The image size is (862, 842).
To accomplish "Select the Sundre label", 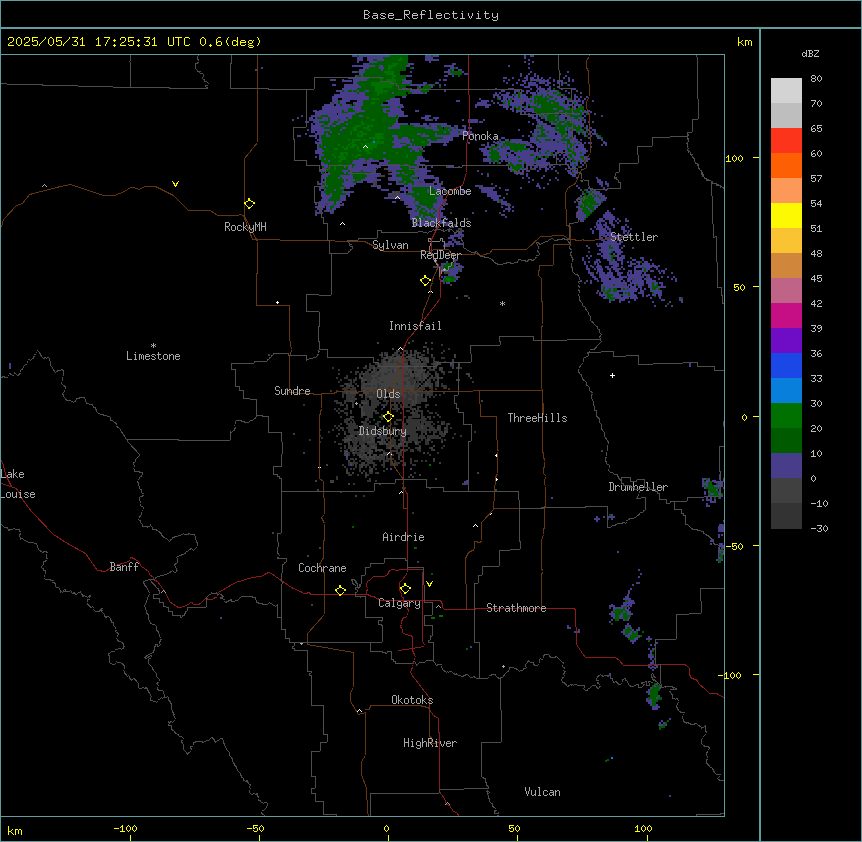I will [292, 391].
